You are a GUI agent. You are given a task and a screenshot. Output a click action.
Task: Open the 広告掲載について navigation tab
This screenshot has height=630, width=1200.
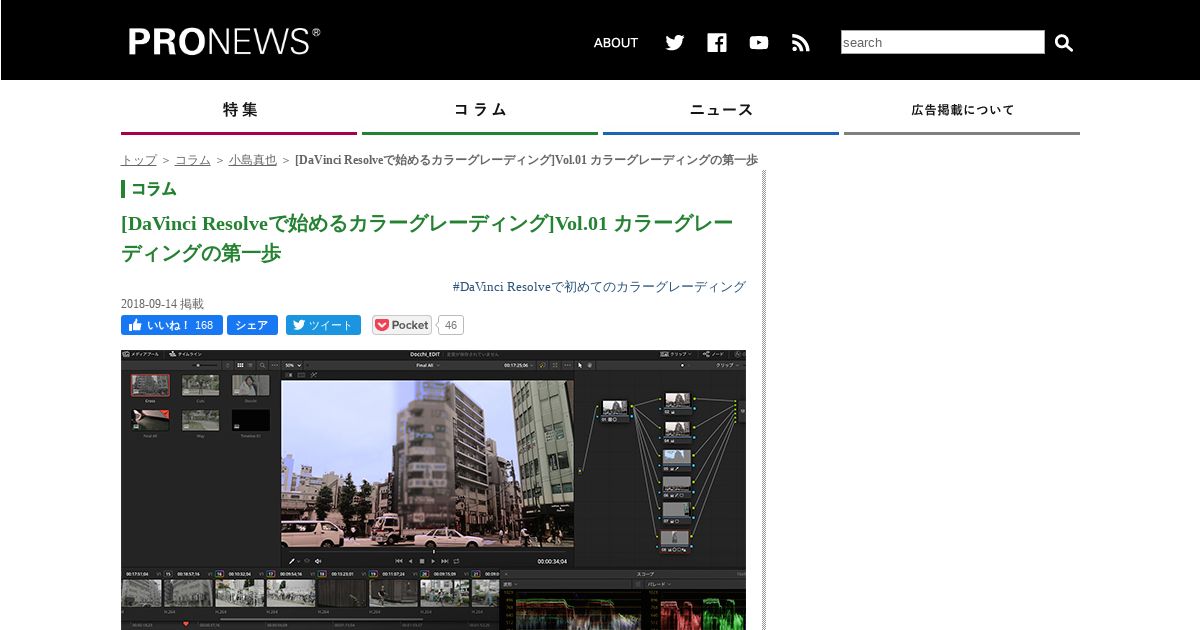click(962, 110)
